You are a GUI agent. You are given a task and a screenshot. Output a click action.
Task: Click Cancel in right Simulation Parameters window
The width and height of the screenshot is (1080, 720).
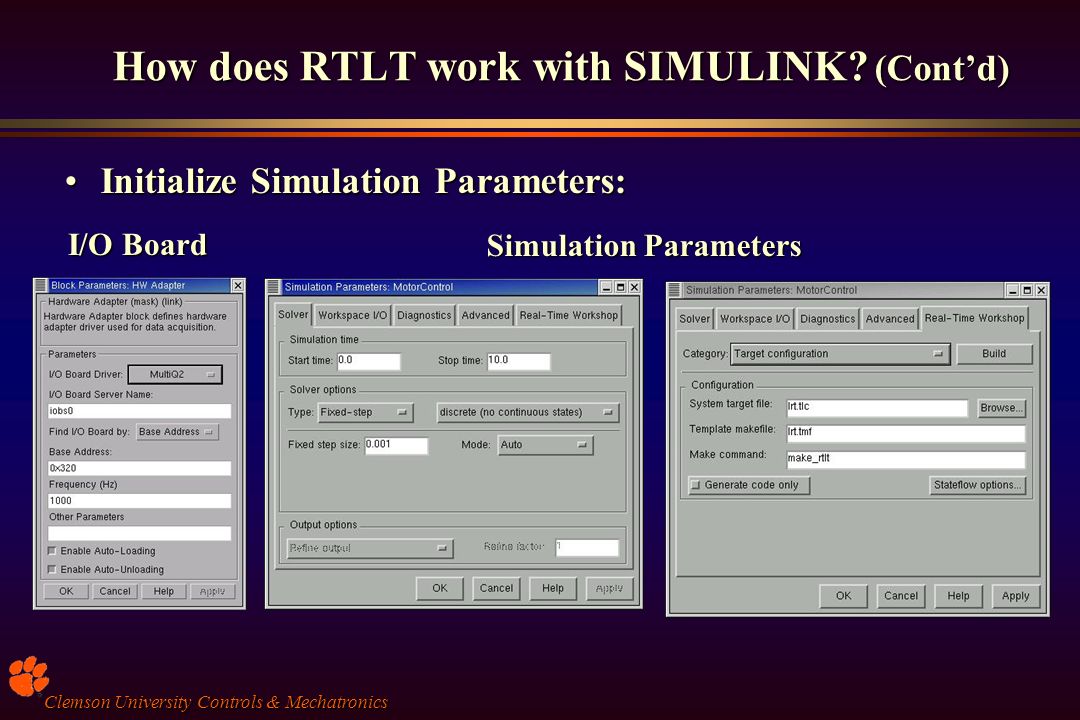point(900,596)
